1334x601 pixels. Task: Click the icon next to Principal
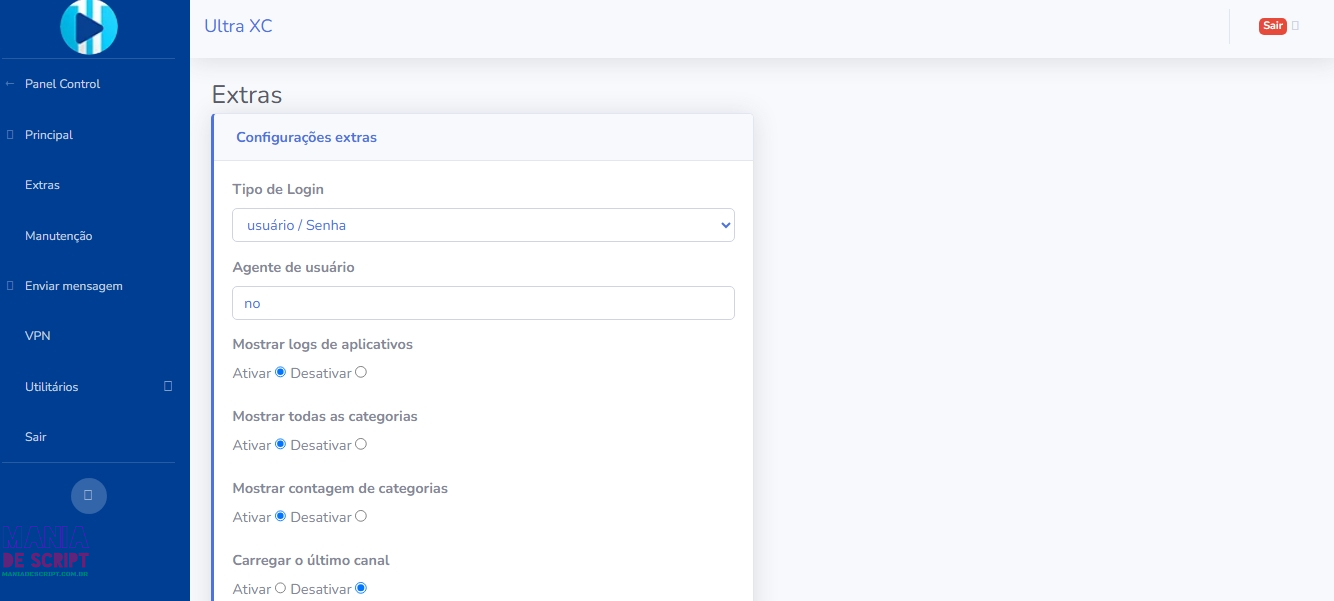pos(9,135)
